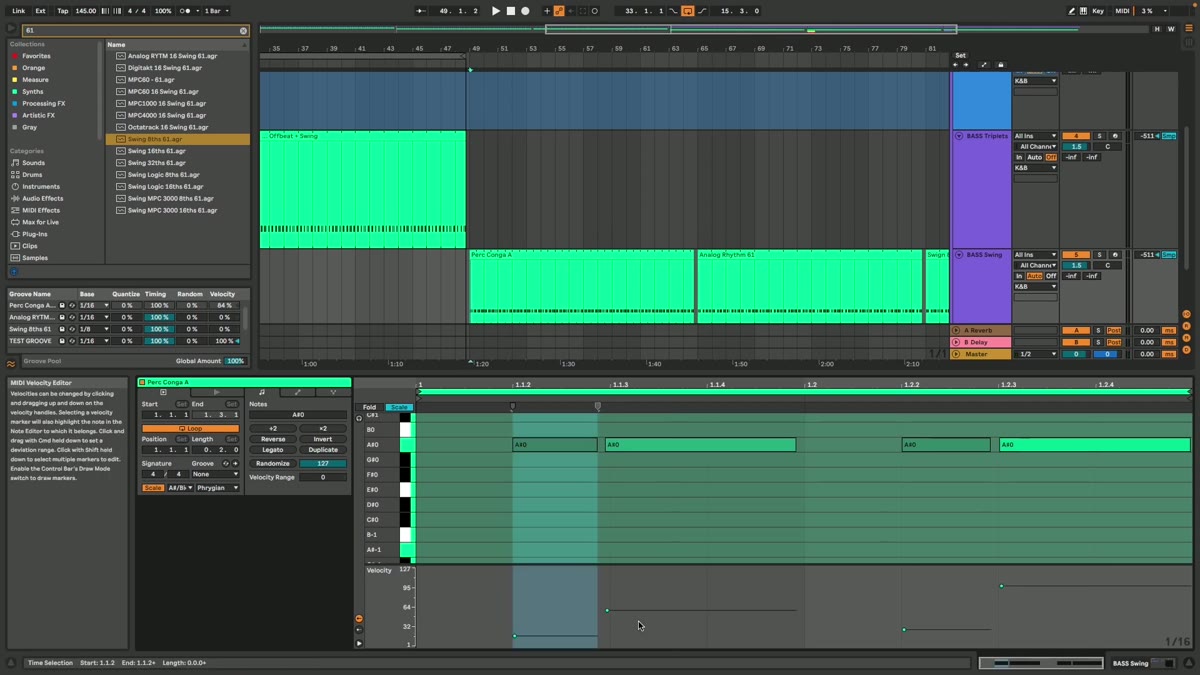This screenshot has width=1200, height=675.
Task: Click the Randomize velocity button
Action: 272,464
